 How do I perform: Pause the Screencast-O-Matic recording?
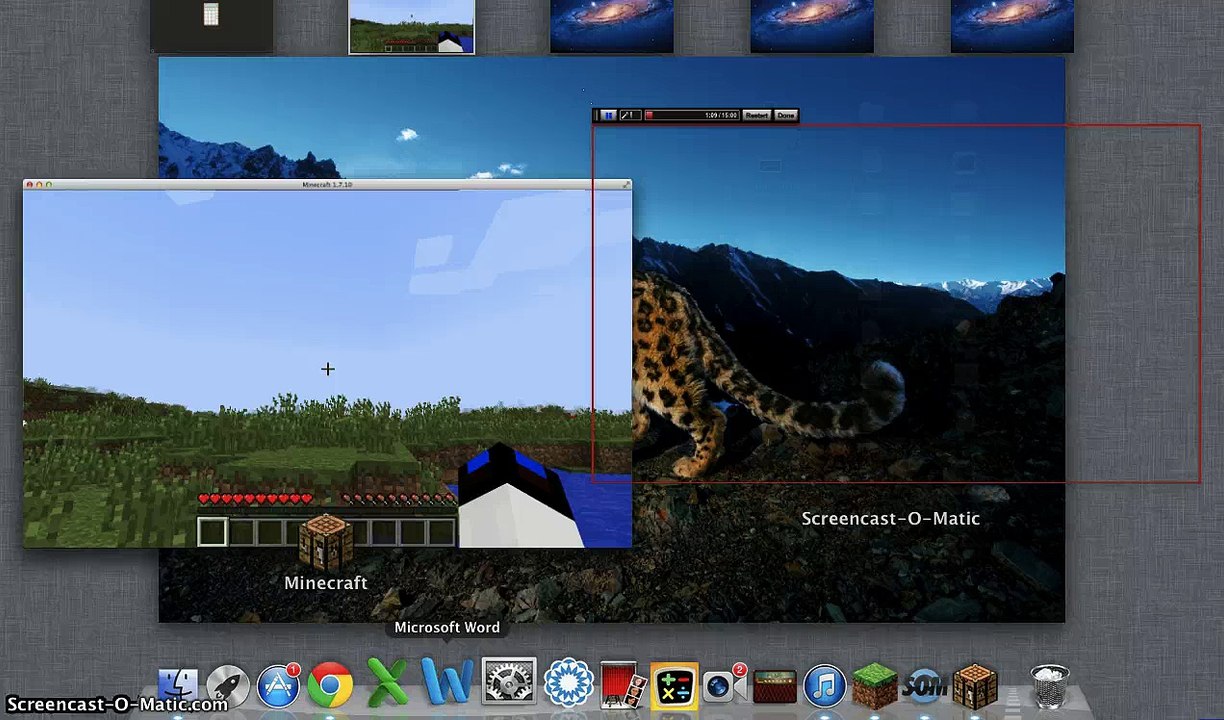(608, 115)
